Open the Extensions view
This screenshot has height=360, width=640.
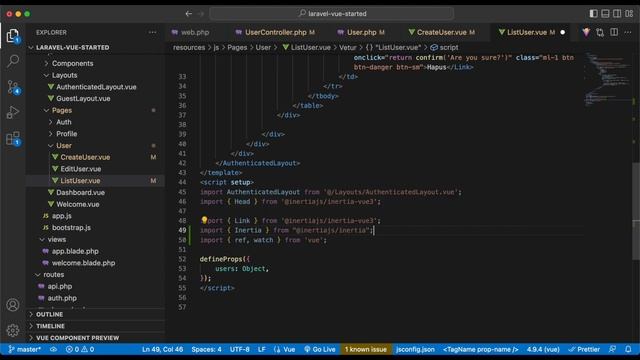(13, 138)
